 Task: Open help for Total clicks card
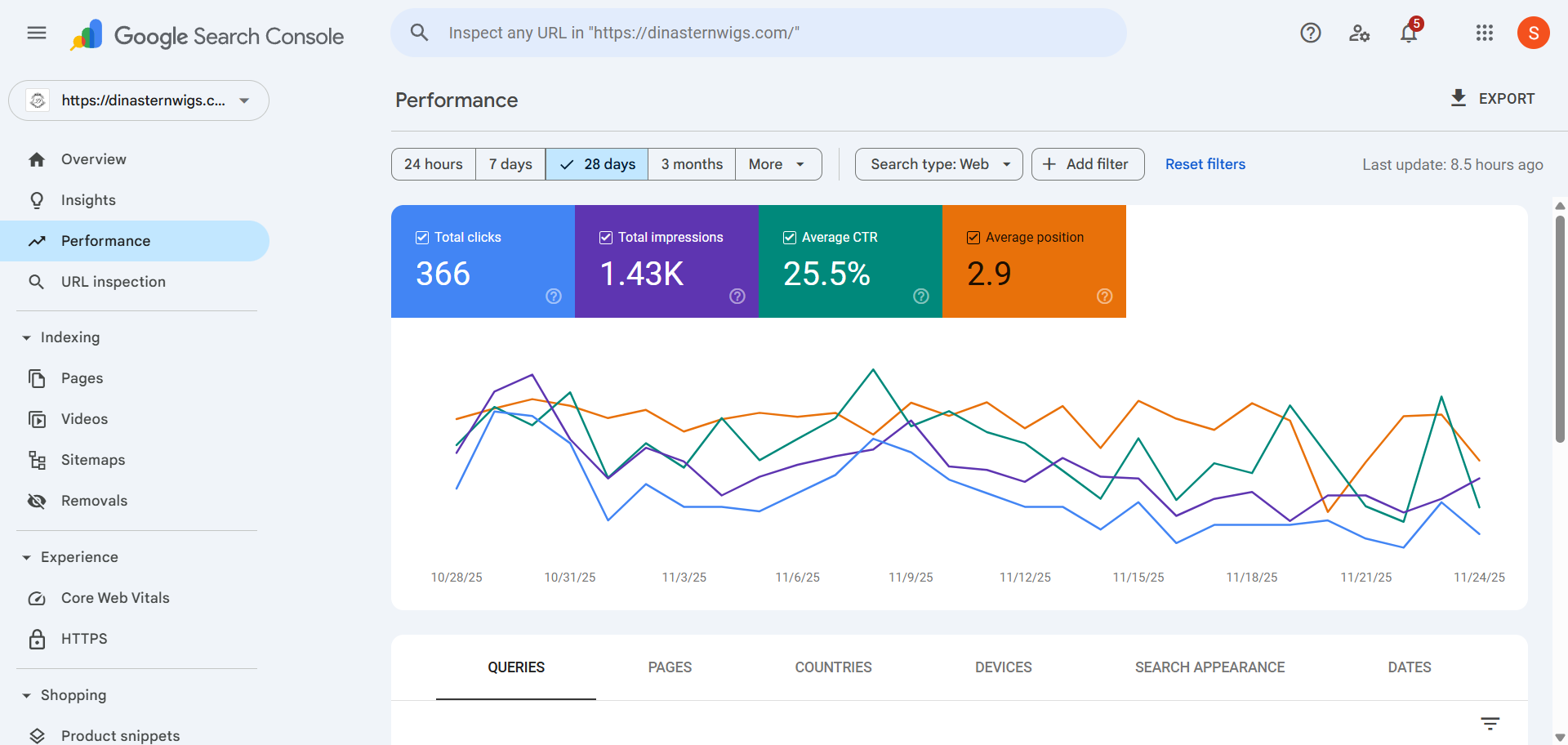[x=554, y=296]
